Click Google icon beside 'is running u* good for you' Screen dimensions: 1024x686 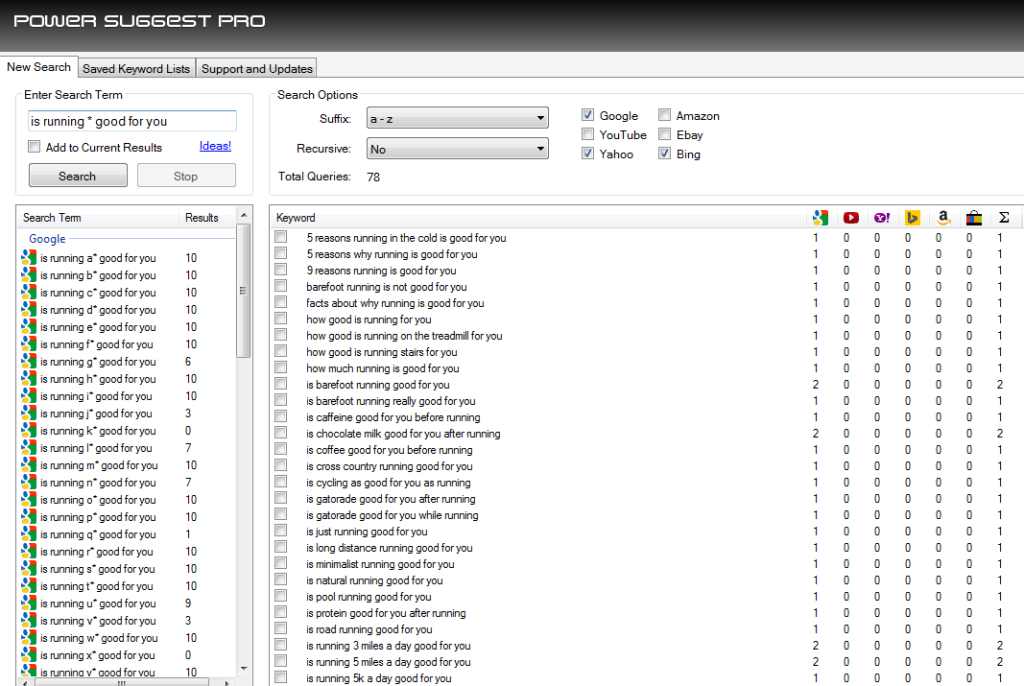(x=29, y=604)
